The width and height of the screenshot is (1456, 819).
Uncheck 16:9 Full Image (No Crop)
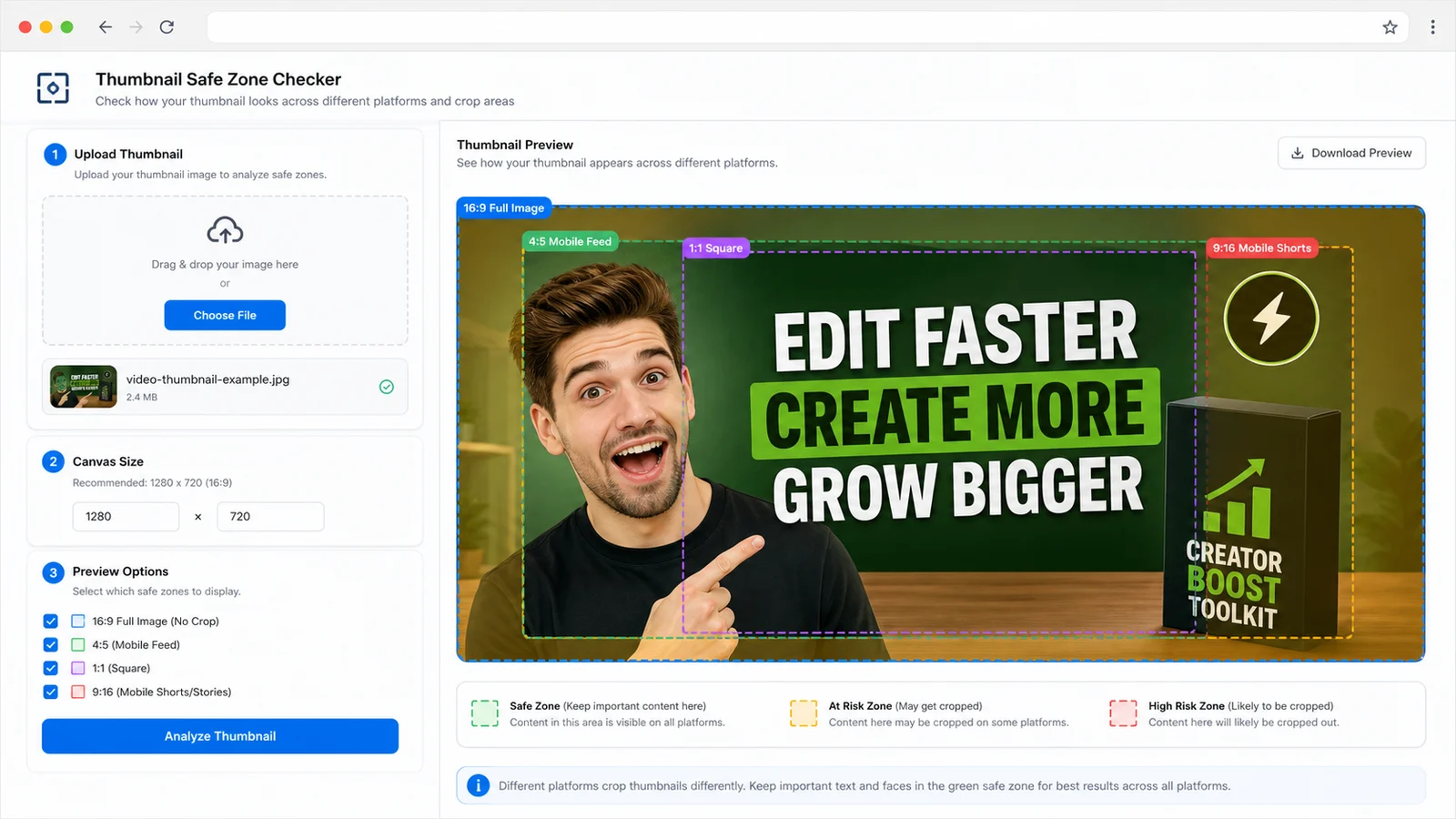click(51, 621)
